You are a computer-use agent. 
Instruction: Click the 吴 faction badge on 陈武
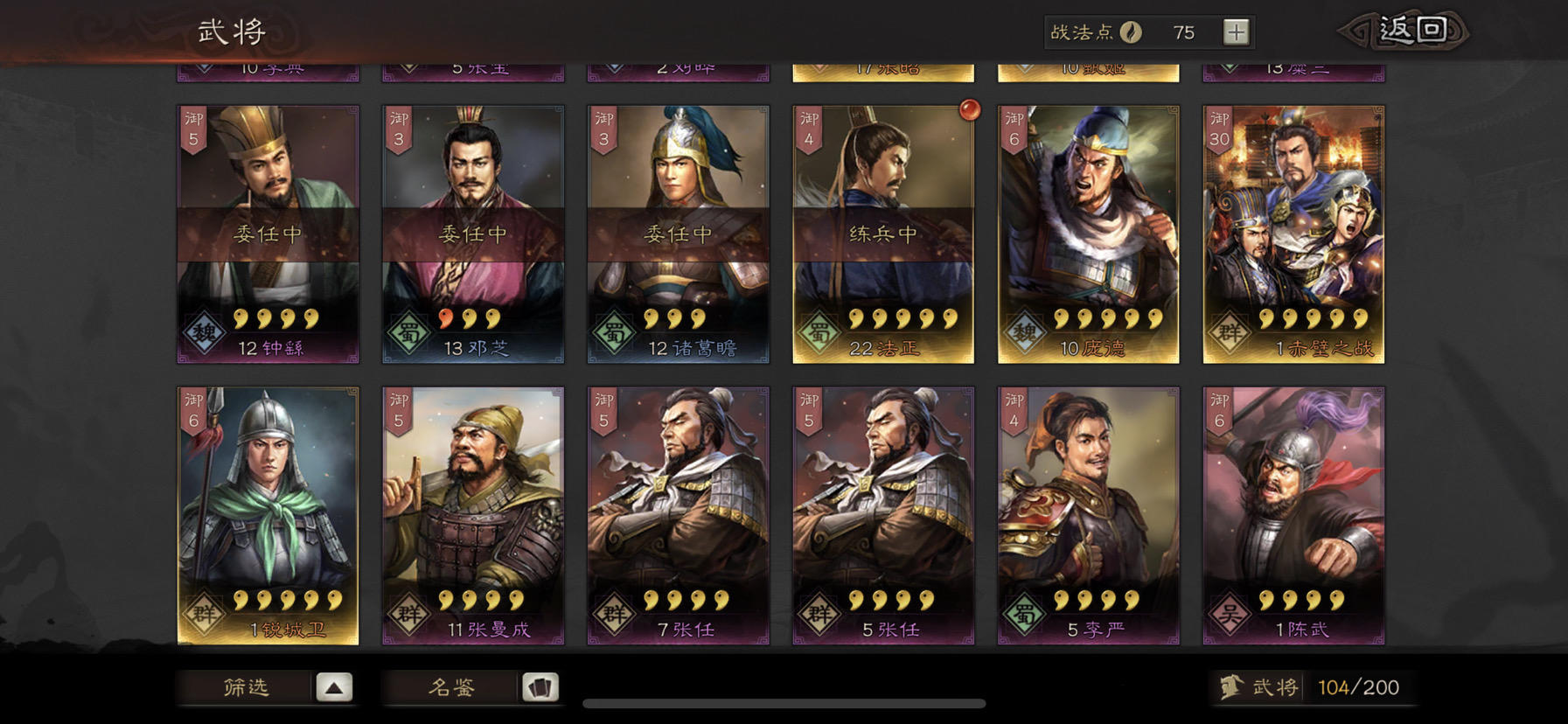(x=1229, y=614)
